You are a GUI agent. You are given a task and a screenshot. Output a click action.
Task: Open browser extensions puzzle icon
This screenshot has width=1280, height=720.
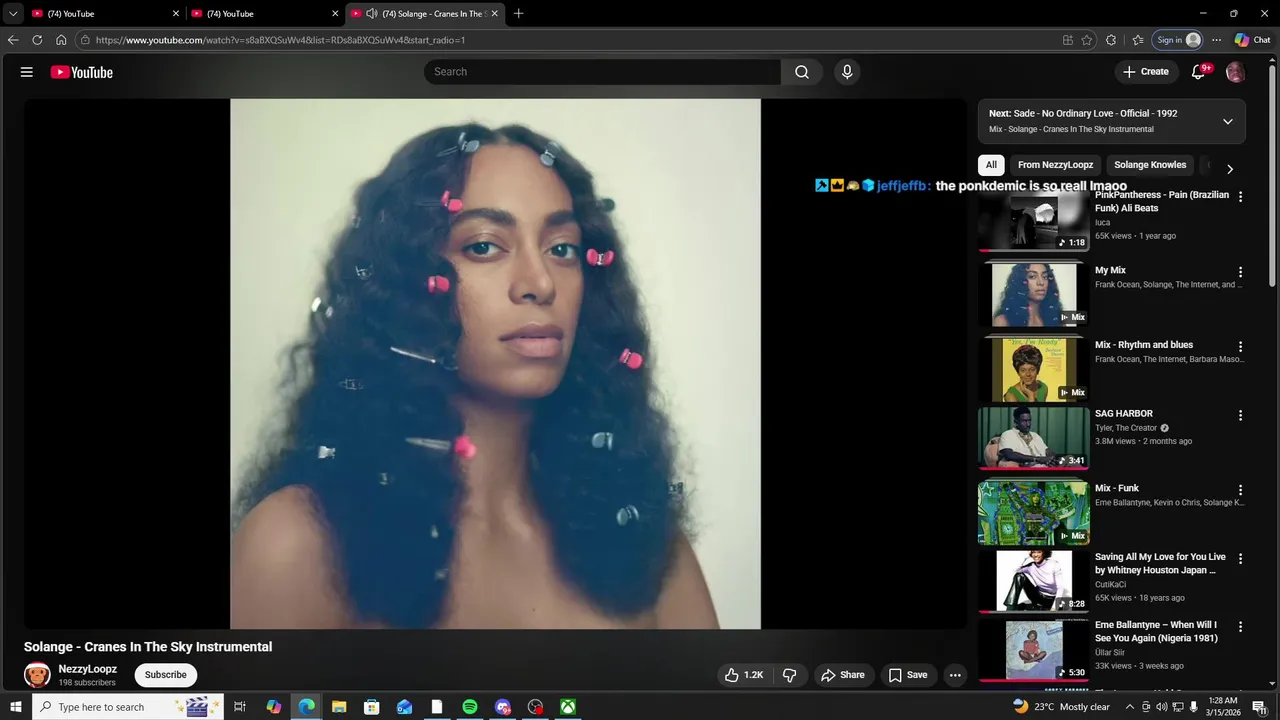[1111, 40]
